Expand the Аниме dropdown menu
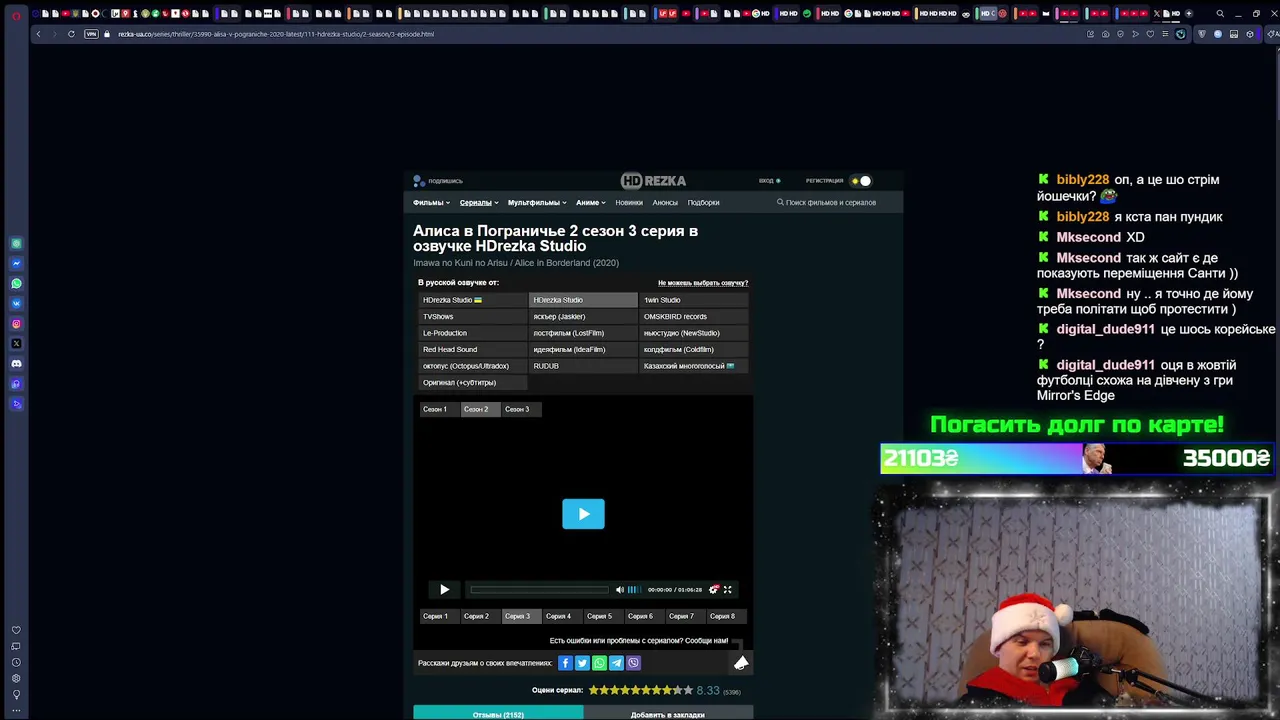Screen dimensions: 1280x720 (x=590, y=203)
